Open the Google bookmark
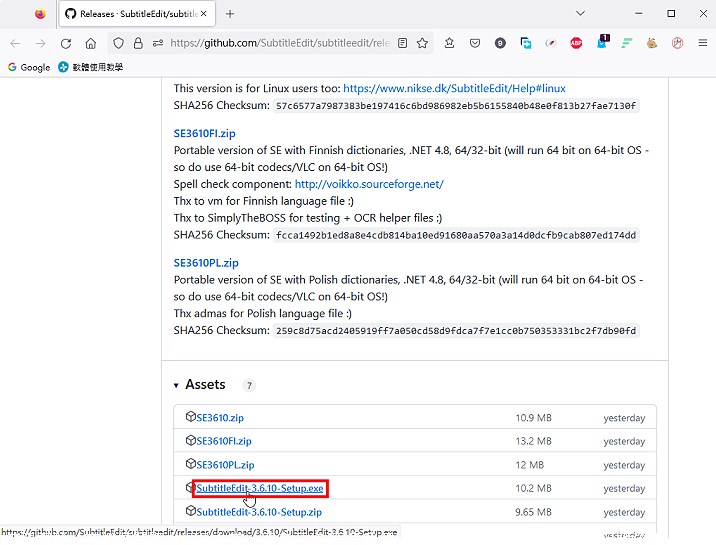The image size is (716, 545). coord(28,67)
